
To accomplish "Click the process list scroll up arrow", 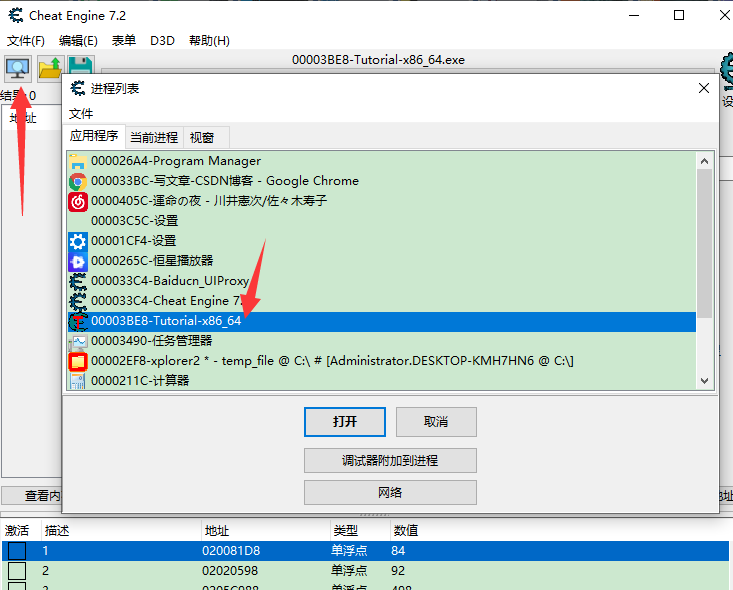I will tap(704, 161).
